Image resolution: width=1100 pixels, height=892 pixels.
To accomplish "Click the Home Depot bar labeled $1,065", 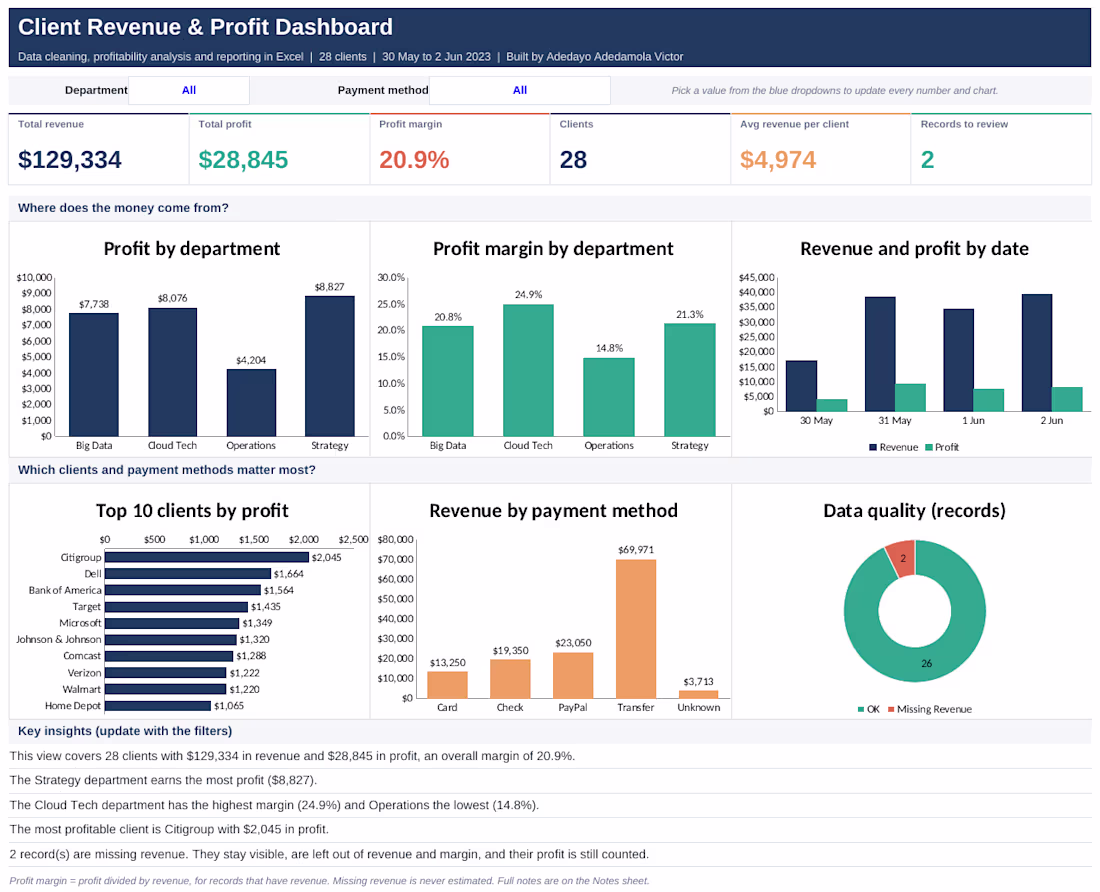I will pyautogui.click(x=158, y=705).
